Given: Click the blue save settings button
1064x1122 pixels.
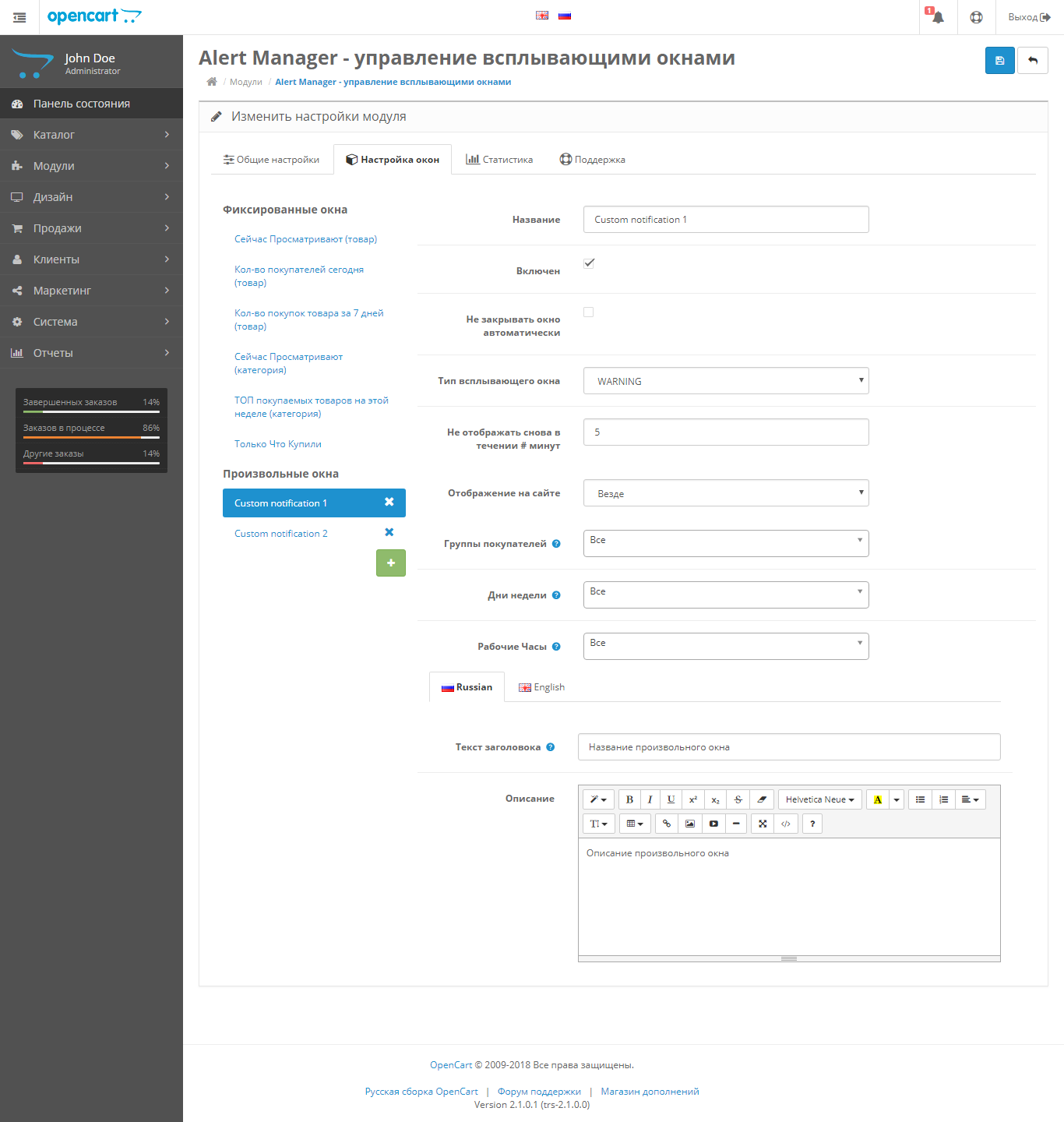Looking at the screenshot, I should [999, 61].
